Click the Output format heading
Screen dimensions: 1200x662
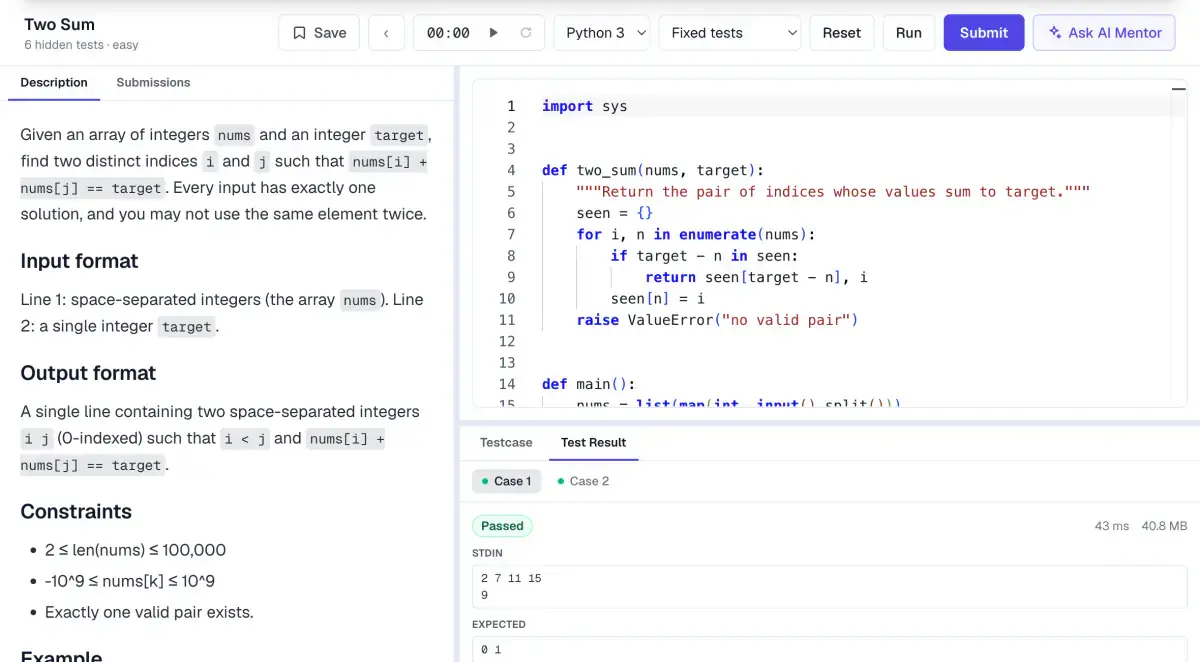click(88, 373)
